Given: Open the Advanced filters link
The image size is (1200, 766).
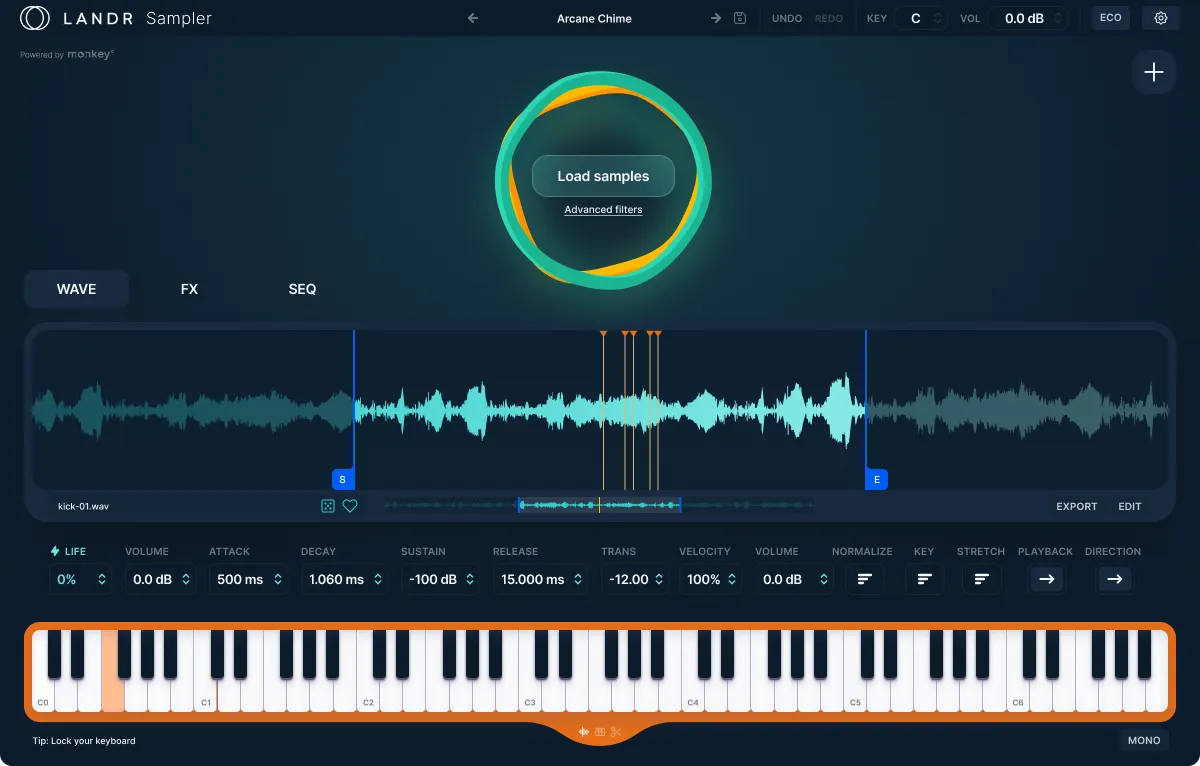Looking at the screenshot, I should tap(603, 210).
